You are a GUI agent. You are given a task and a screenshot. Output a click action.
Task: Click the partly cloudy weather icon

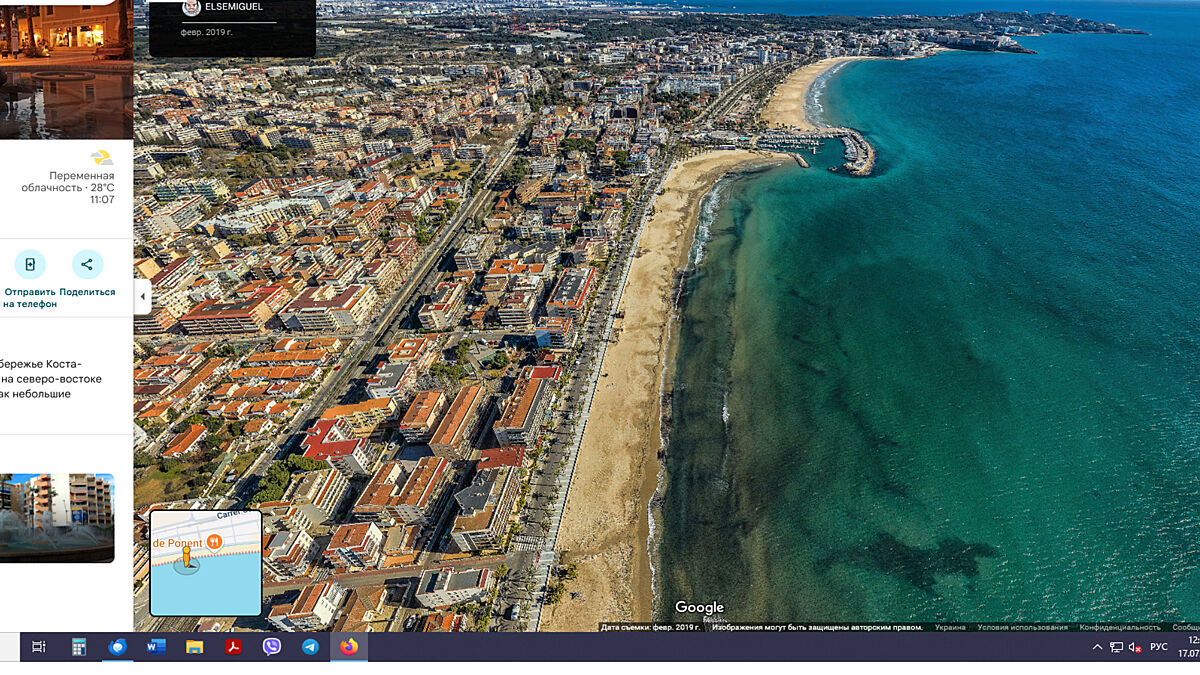(101, 157)
